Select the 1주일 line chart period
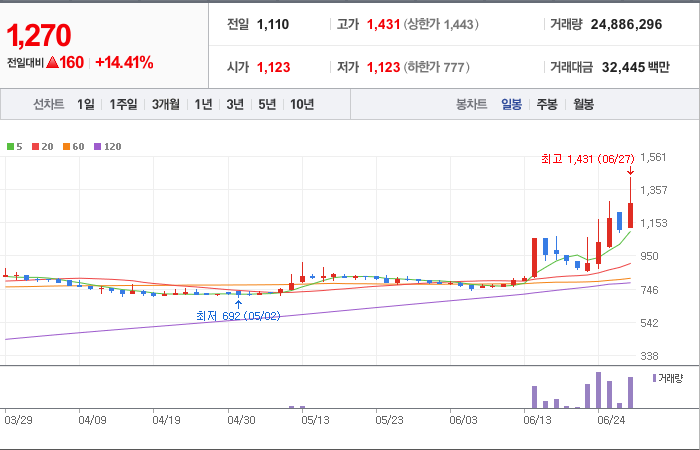 [x=123, y=104]
